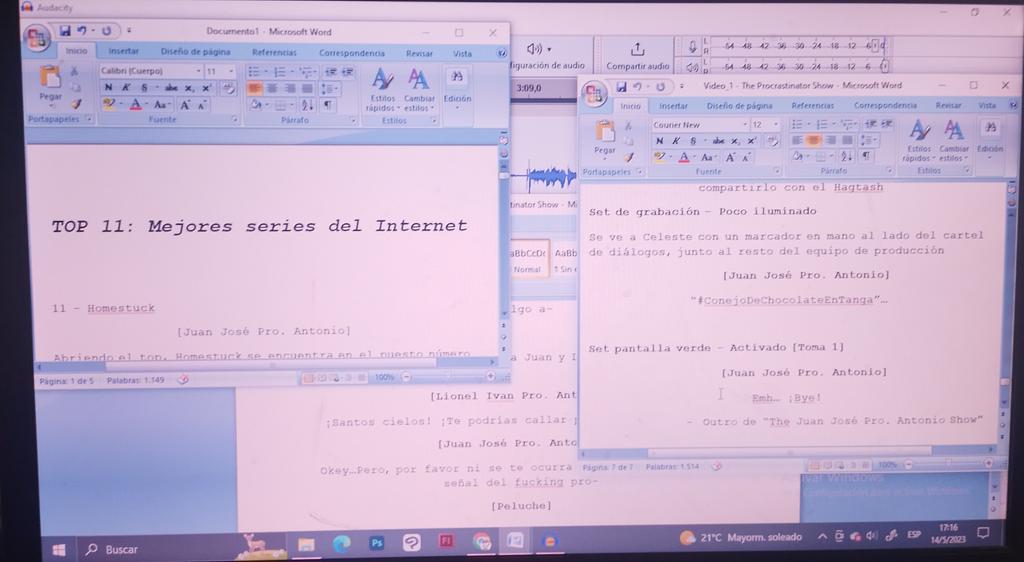This screenshot has height=562, width=1024.
Task: Increase font size in Video_1 ribbon
Action: pyautogui.click(x=731, y=157)
